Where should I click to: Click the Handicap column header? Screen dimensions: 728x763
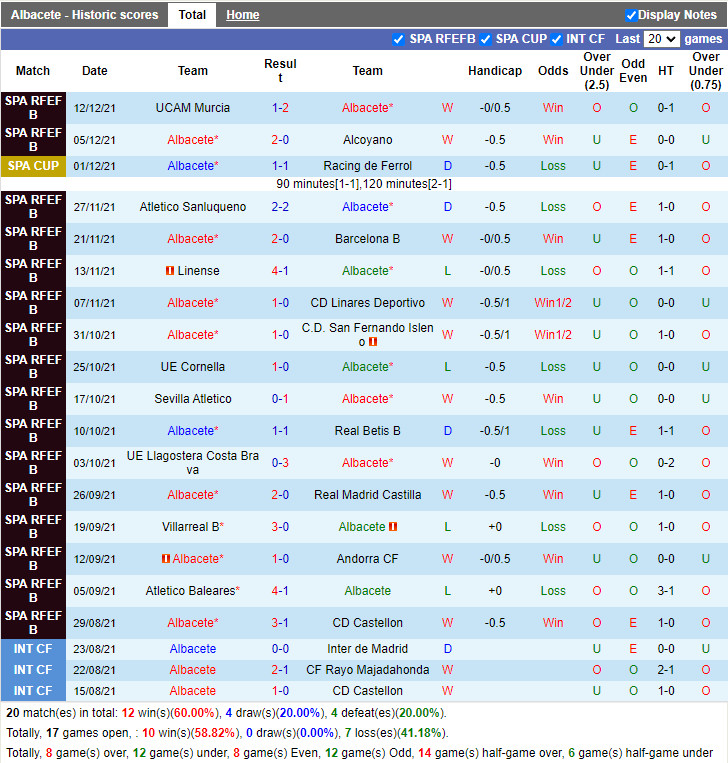click(x=495, y=71)
